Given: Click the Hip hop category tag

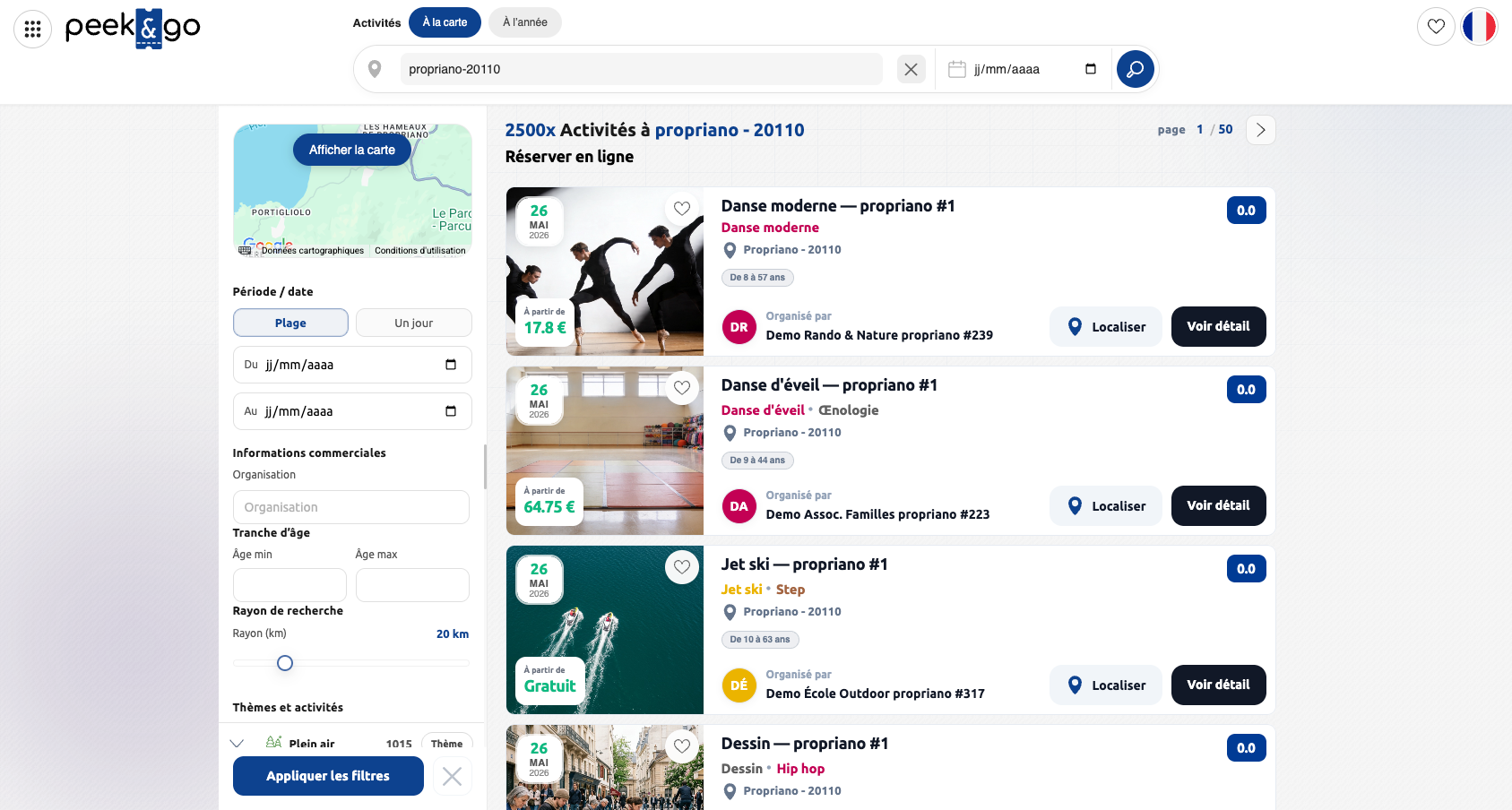Looking at the screenshot, I should pos(800,769).
